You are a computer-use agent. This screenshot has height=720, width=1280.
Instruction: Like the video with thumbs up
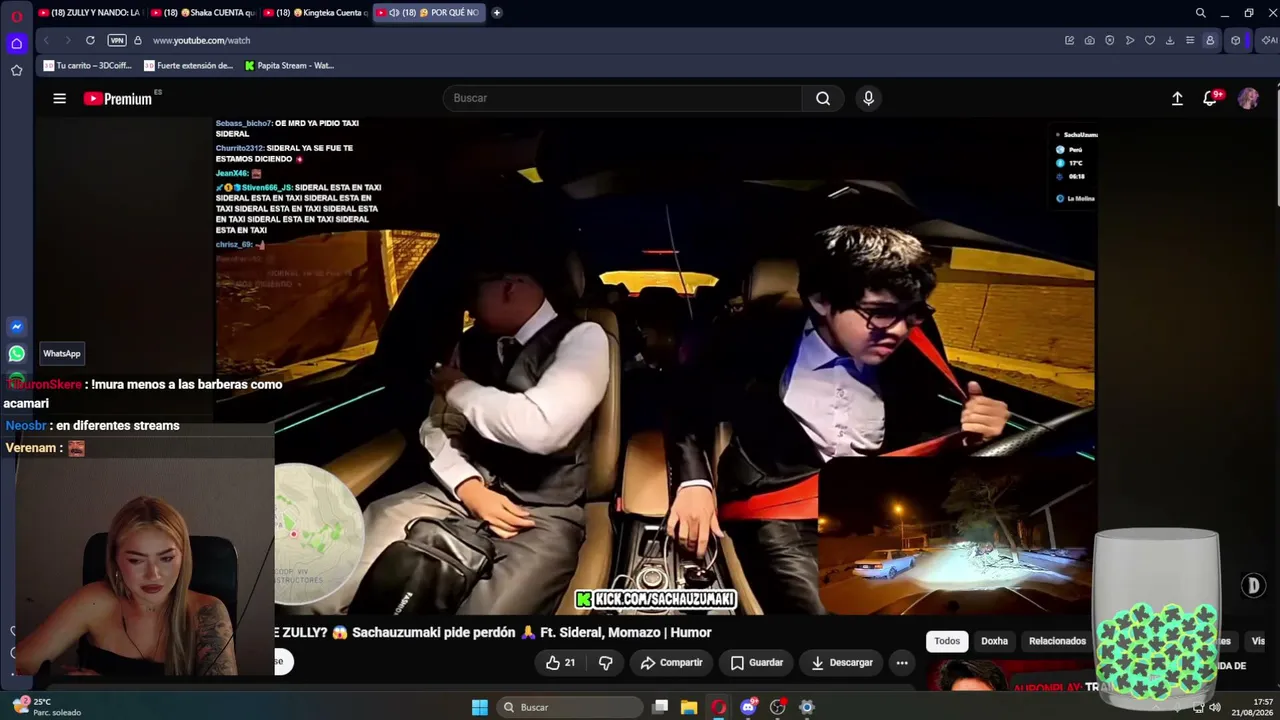(560, 662)
